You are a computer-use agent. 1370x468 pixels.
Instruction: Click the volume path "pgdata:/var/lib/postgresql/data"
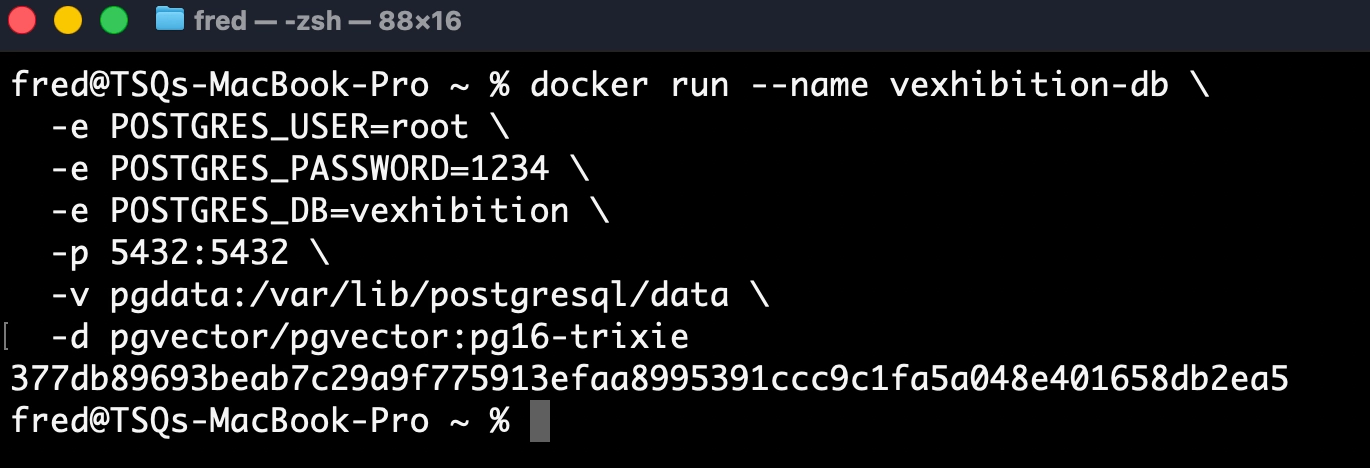coord(420,295)
